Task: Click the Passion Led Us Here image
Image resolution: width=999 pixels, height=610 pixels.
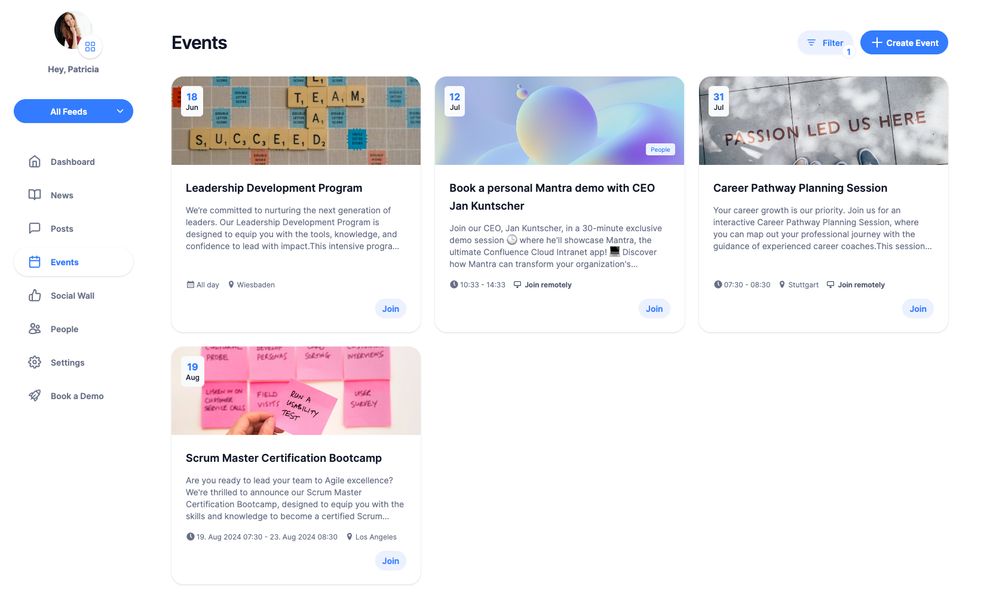Action: click(x=823, y=121)
